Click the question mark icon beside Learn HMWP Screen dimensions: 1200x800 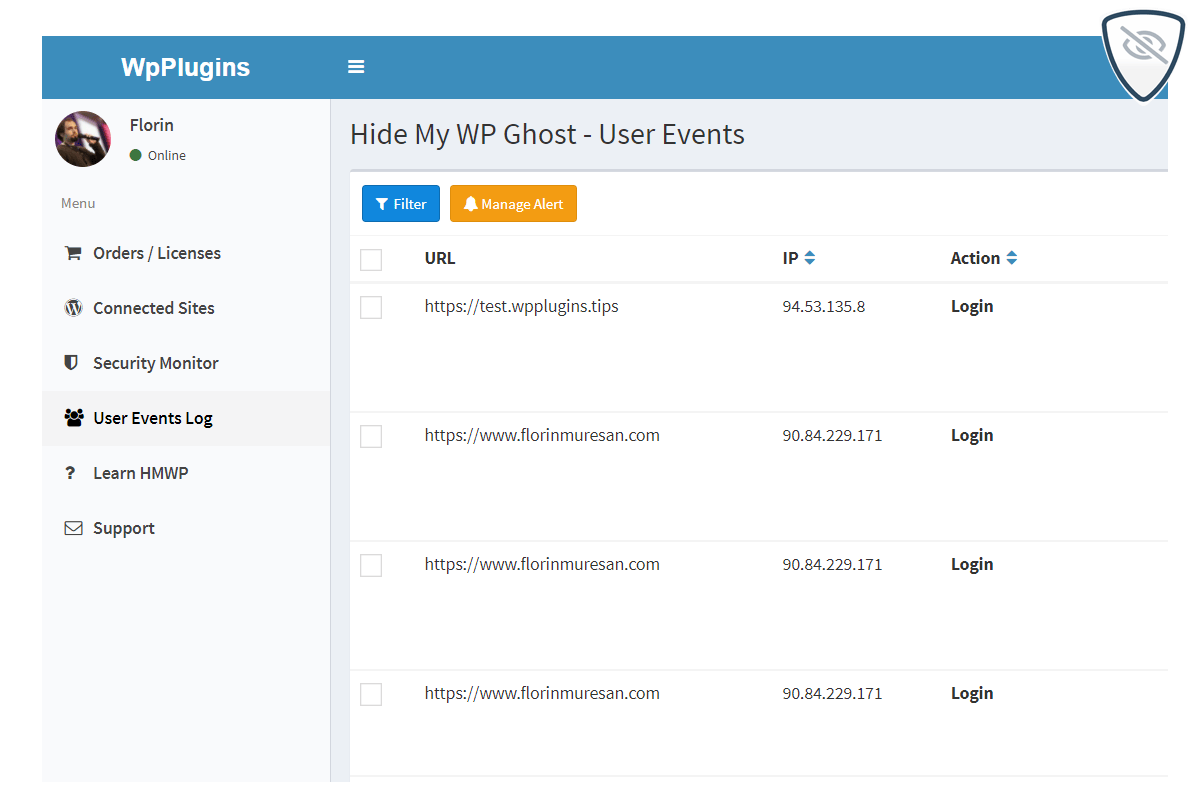(x=70, y=473)
